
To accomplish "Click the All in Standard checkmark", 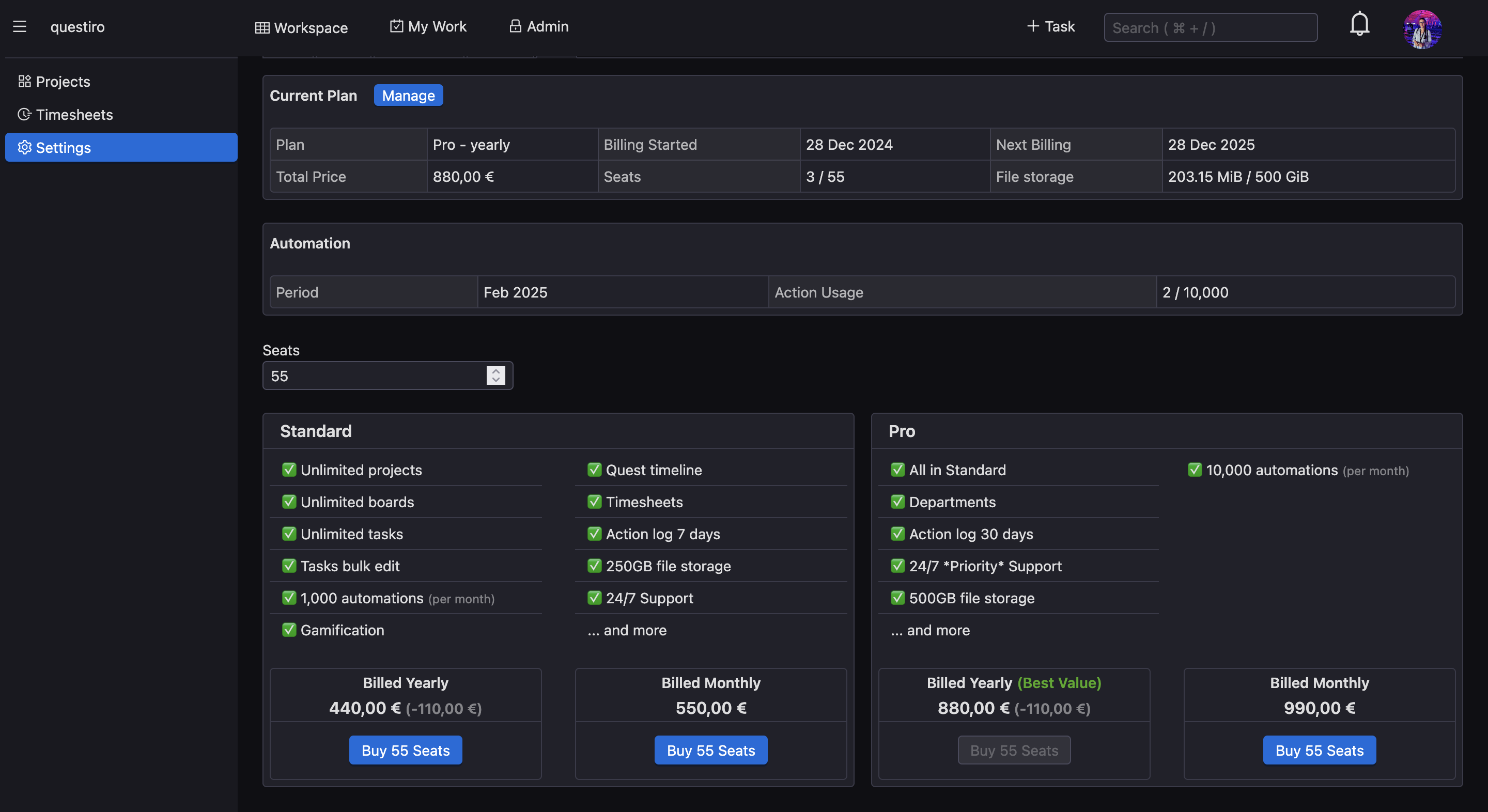I will click(x=897, y=470).
